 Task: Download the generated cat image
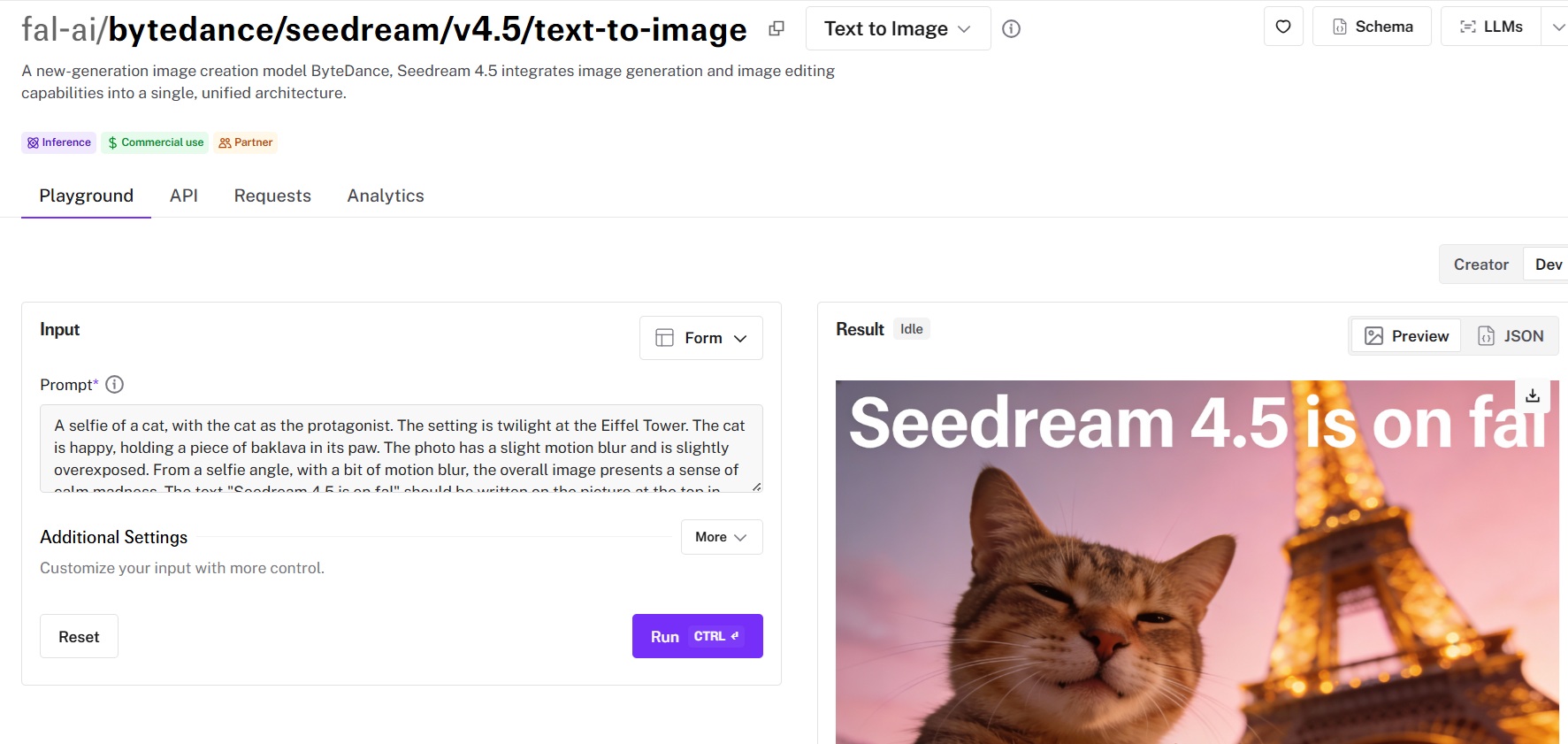click(1533, 395)
